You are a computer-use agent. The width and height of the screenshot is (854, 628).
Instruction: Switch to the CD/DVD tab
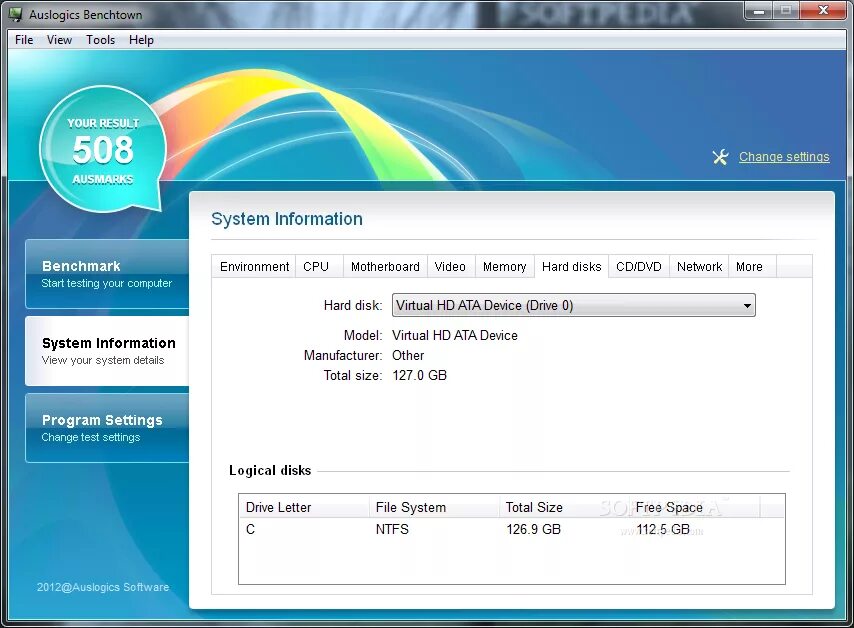(639, 266)
